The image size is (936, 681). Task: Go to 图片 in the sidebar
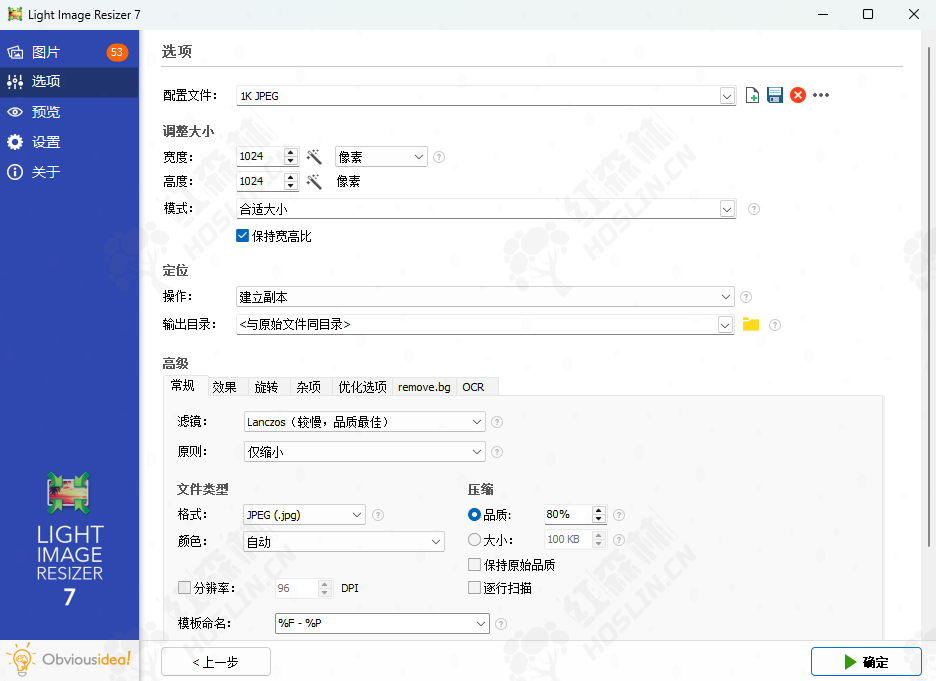tap(69, 52)
